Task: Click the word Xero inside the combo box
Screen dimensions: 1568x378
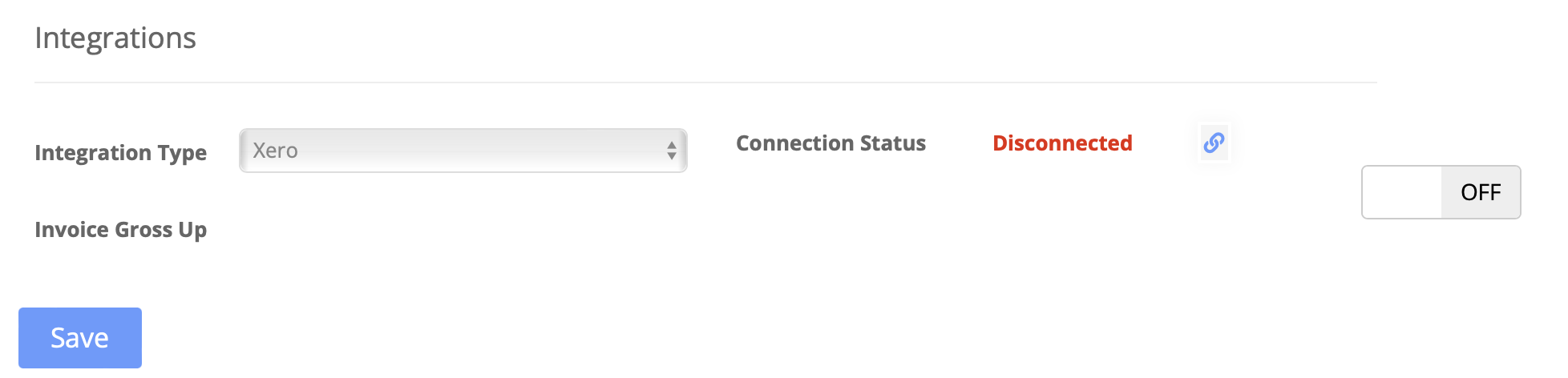Action: 275,151
